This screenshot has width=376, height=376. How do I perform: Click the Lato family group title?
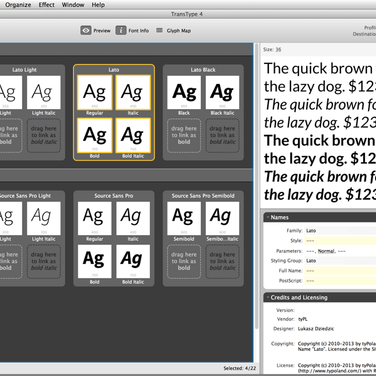[x=114, y=70]
